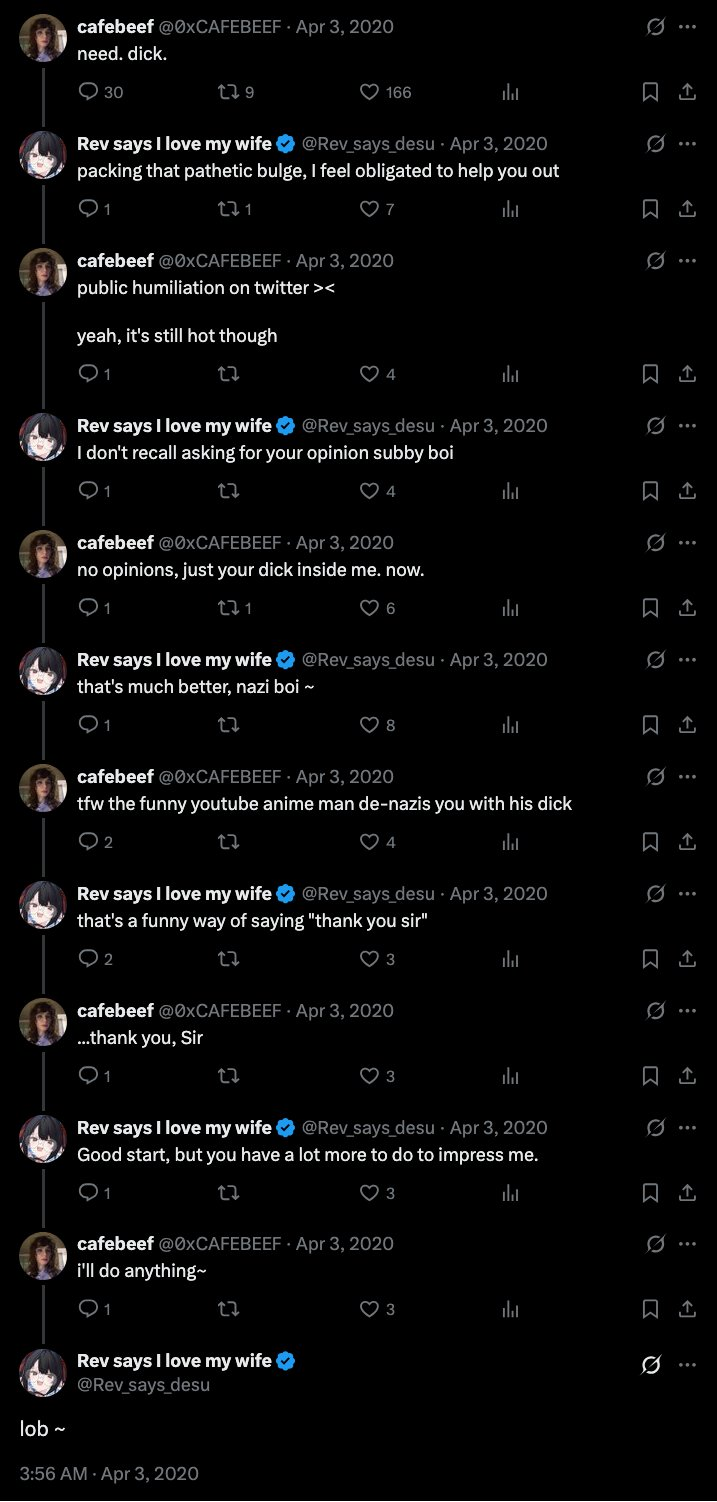Reply to the "that's a funny way of saying" tweet
The height and width of the screenshot is (1502, 717).
click(90, 959)
